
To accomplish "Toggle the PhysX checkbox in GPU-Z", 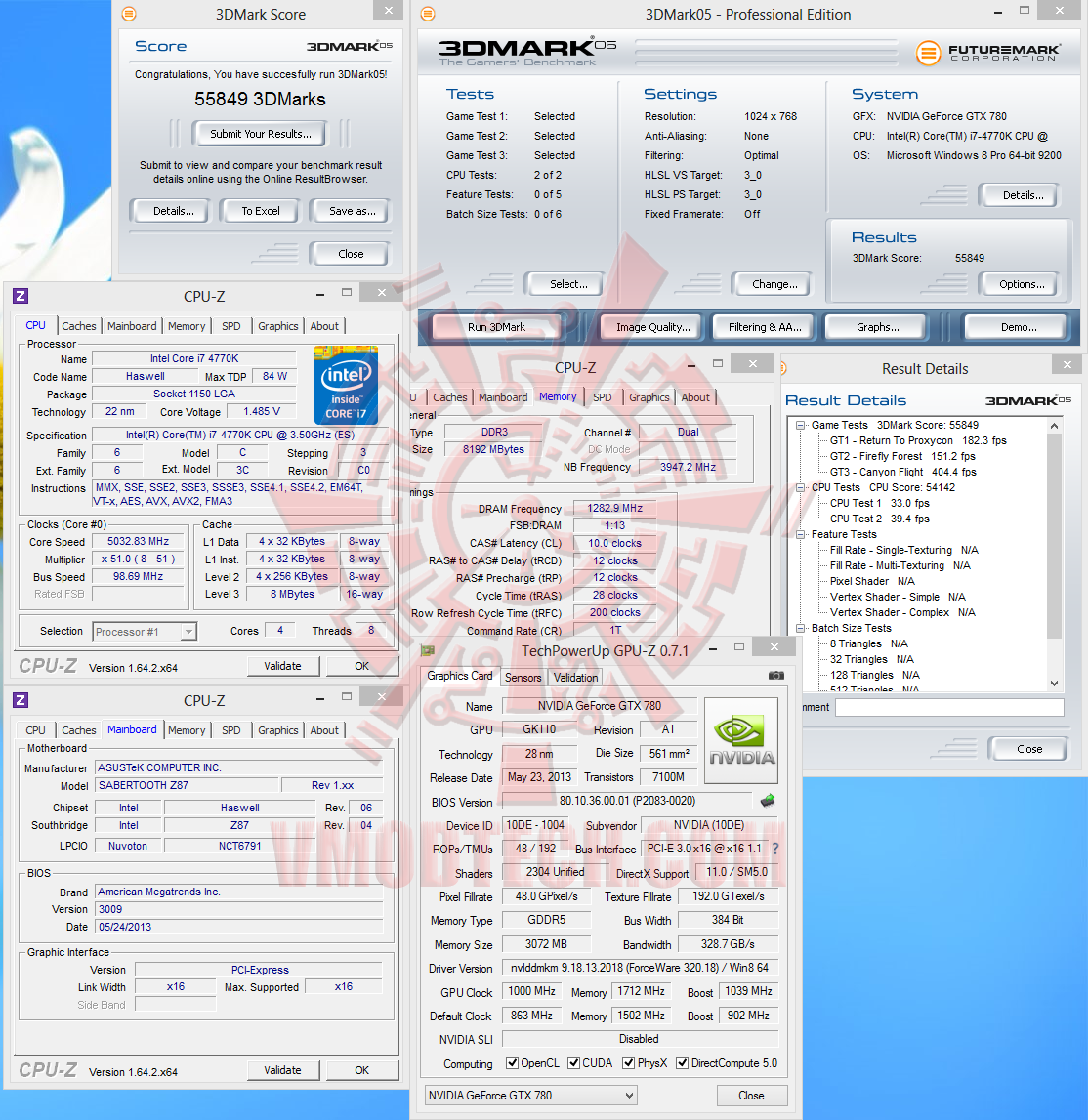I will tap(629, 1062).
